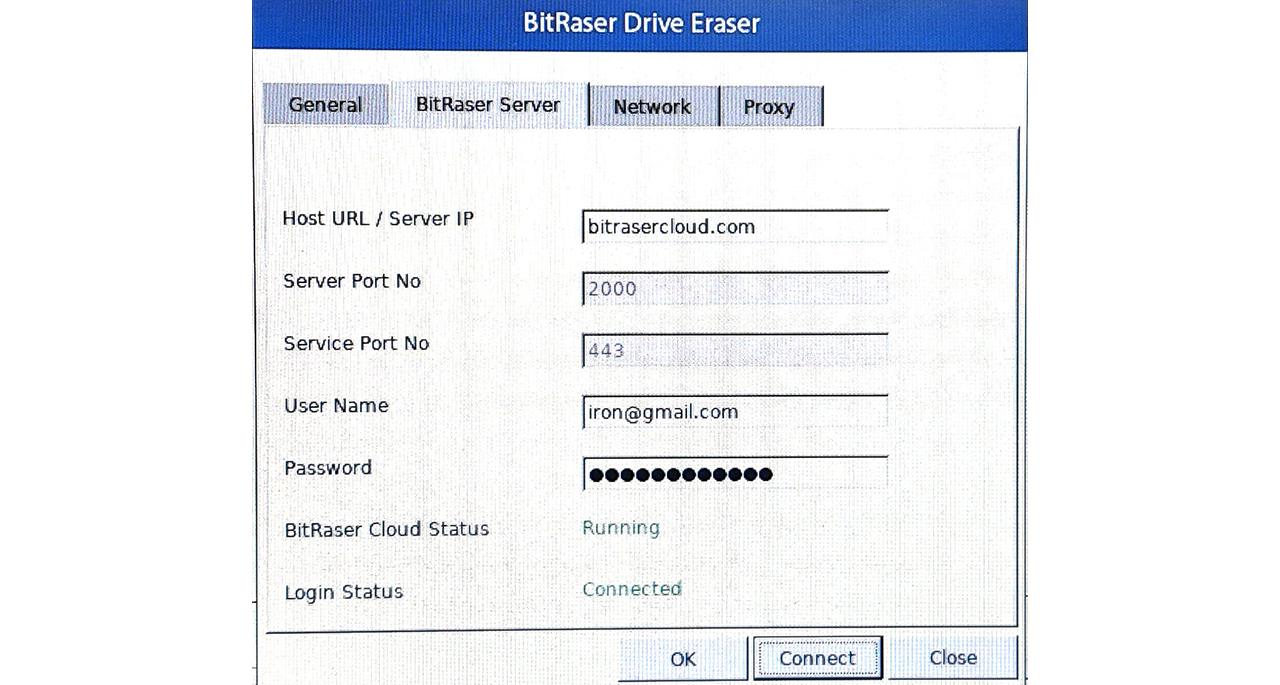Screen dimensions: 1280x685
Task: Click the Host URL / Server IP label
Action: click(x=378, y=218)
